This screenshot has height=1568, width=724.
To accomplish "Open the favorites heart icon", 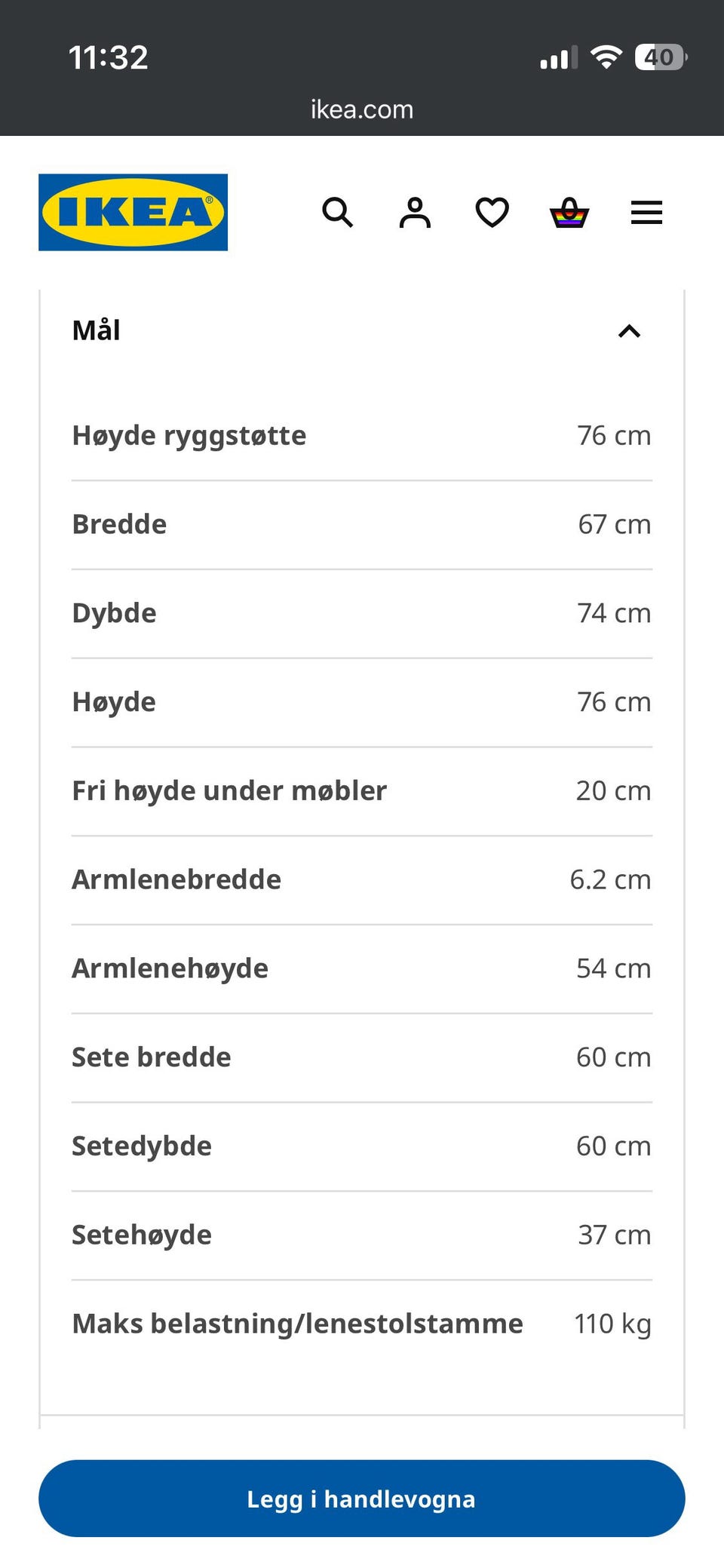I will pos(492,213).
